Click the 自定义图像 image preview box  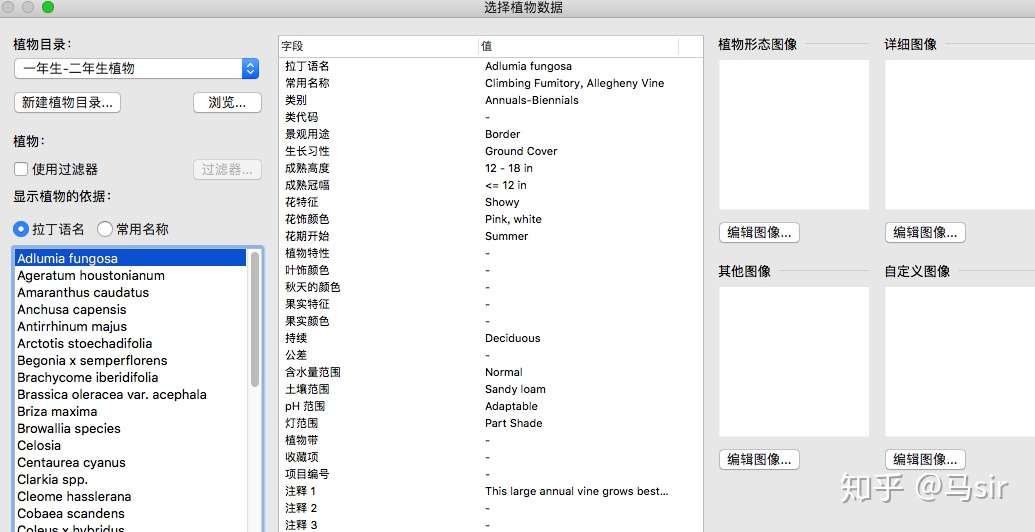(960, 362)
